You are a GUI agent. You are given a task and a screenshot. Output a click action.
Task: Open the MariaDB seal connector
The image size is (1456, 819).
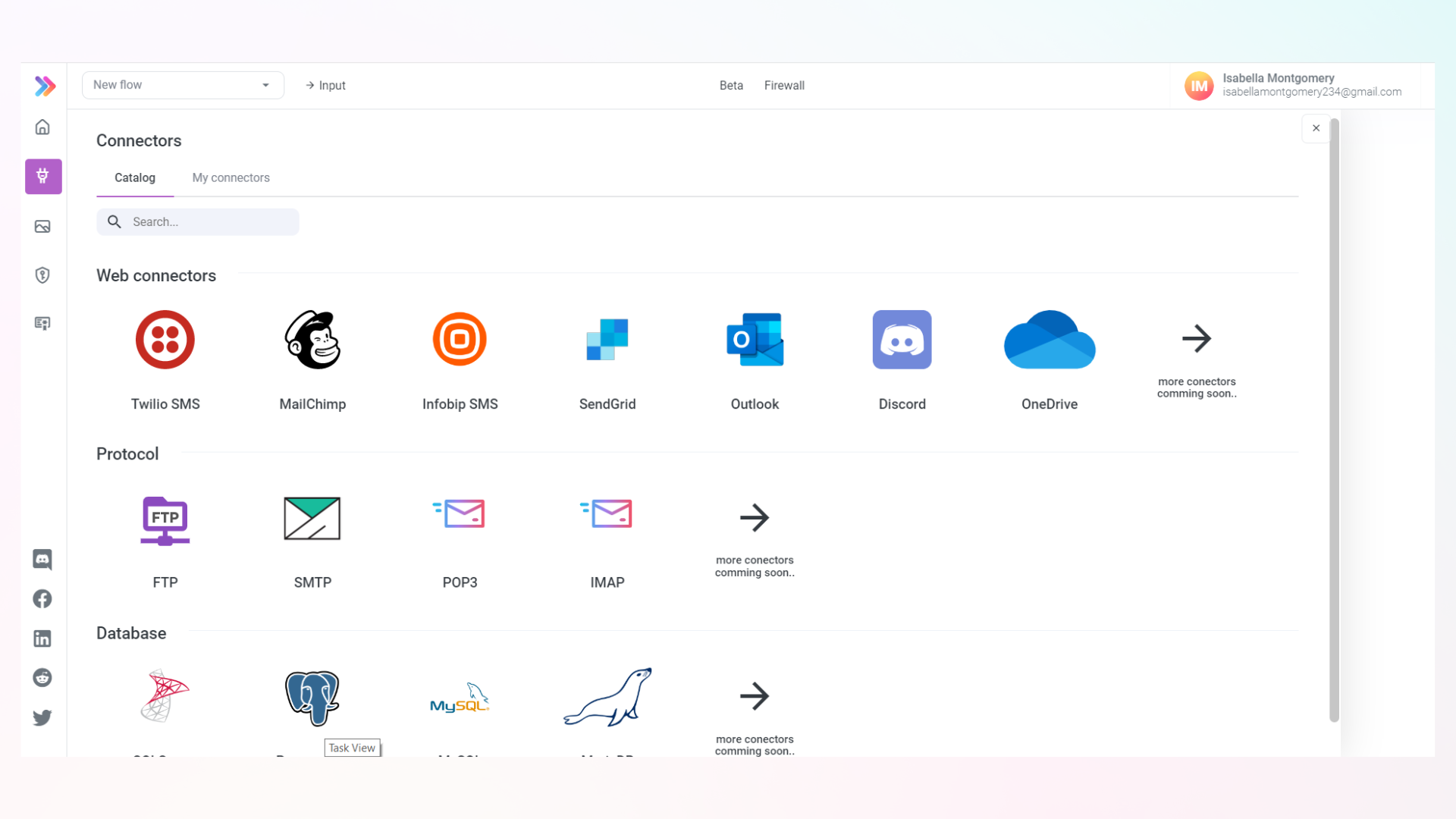tap(607, 697)
